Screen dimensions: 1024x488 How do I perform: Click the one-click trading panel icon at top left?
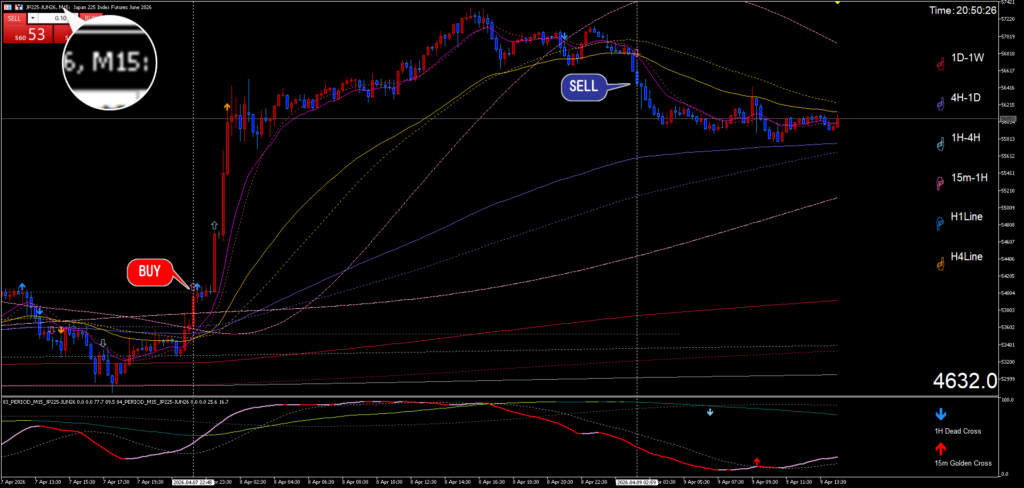(8, 6)
